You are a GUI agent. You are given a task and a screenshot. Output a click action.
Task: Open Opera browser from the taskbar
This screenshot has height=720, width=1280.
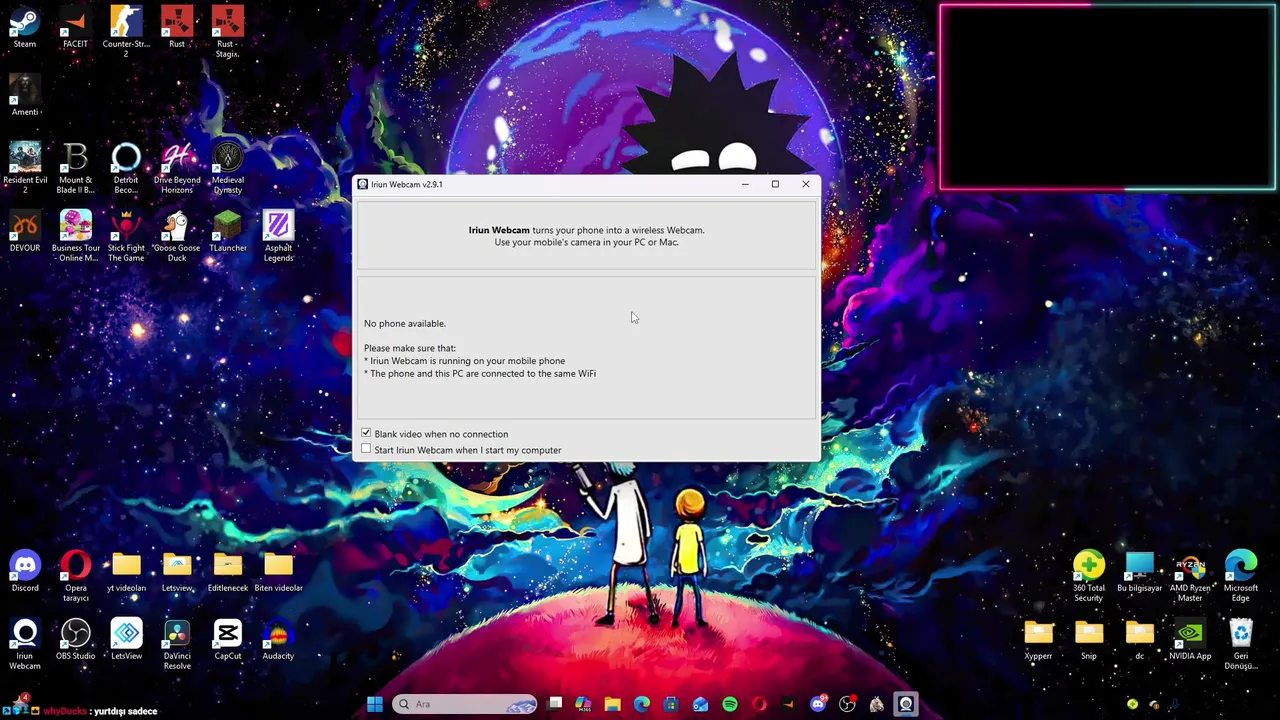click(759, 704)
